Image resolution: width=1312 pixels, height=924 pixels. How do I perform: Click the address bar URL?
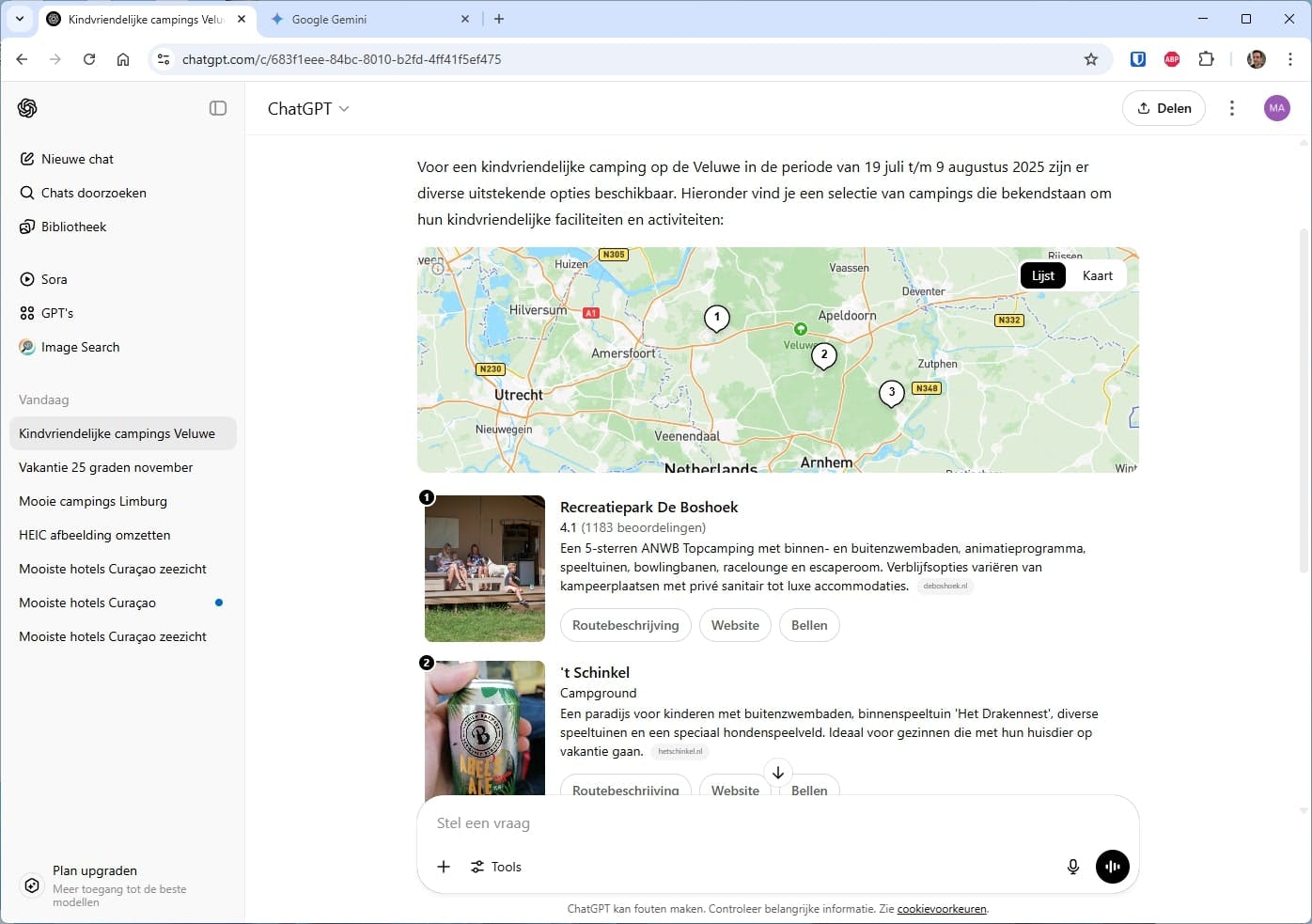pyautogui.click(x=342, y=59)
